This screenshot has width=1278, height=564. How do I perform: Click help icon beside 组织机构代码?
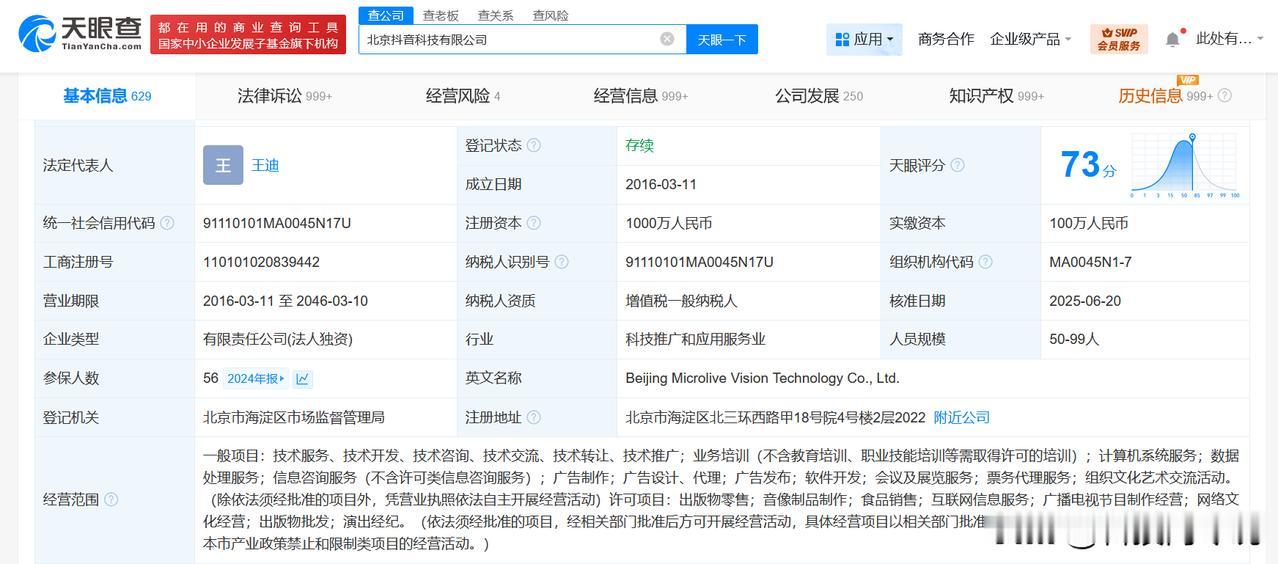tap(985, 262)
